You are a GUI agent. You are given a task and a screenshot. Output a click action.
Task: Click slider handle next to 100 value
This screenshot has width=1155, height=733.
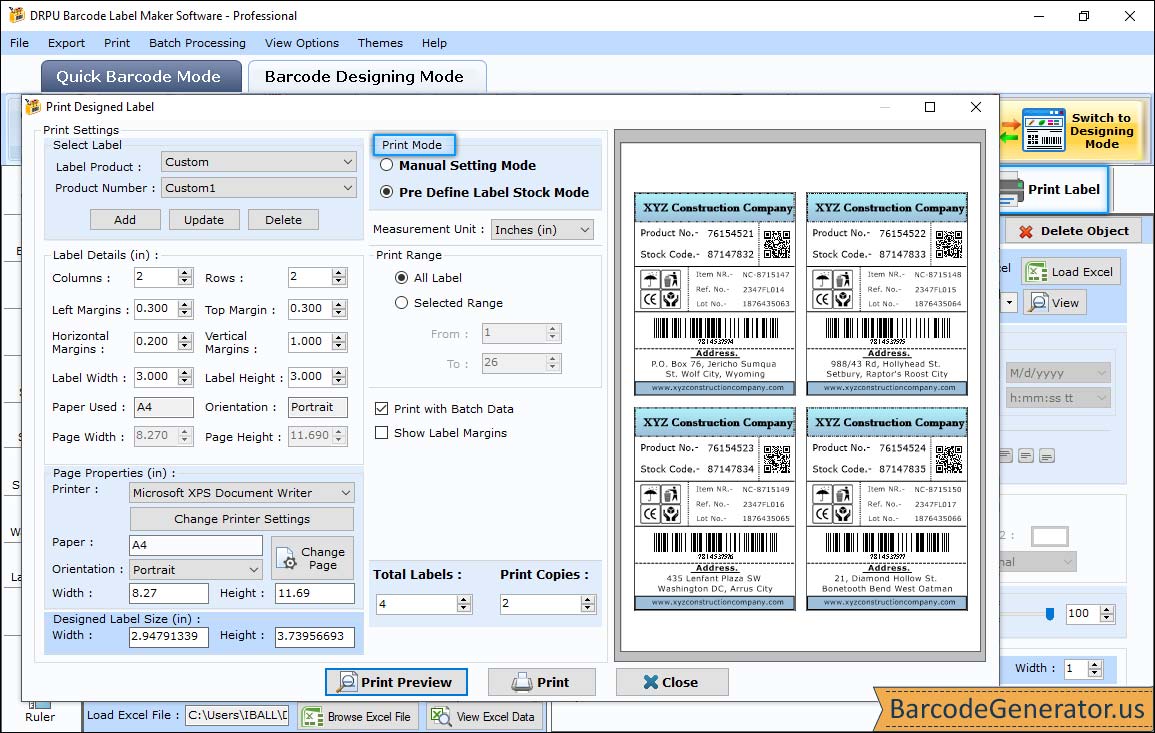1050,614
